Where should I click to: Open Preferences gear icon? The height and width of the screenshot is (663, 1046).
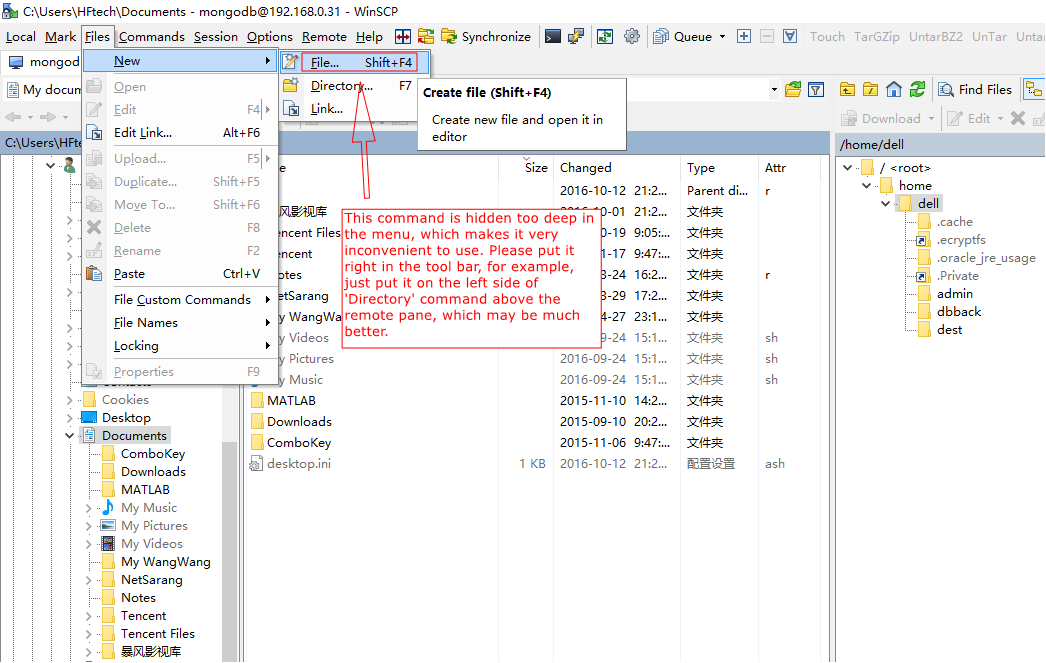pos(632,37)
